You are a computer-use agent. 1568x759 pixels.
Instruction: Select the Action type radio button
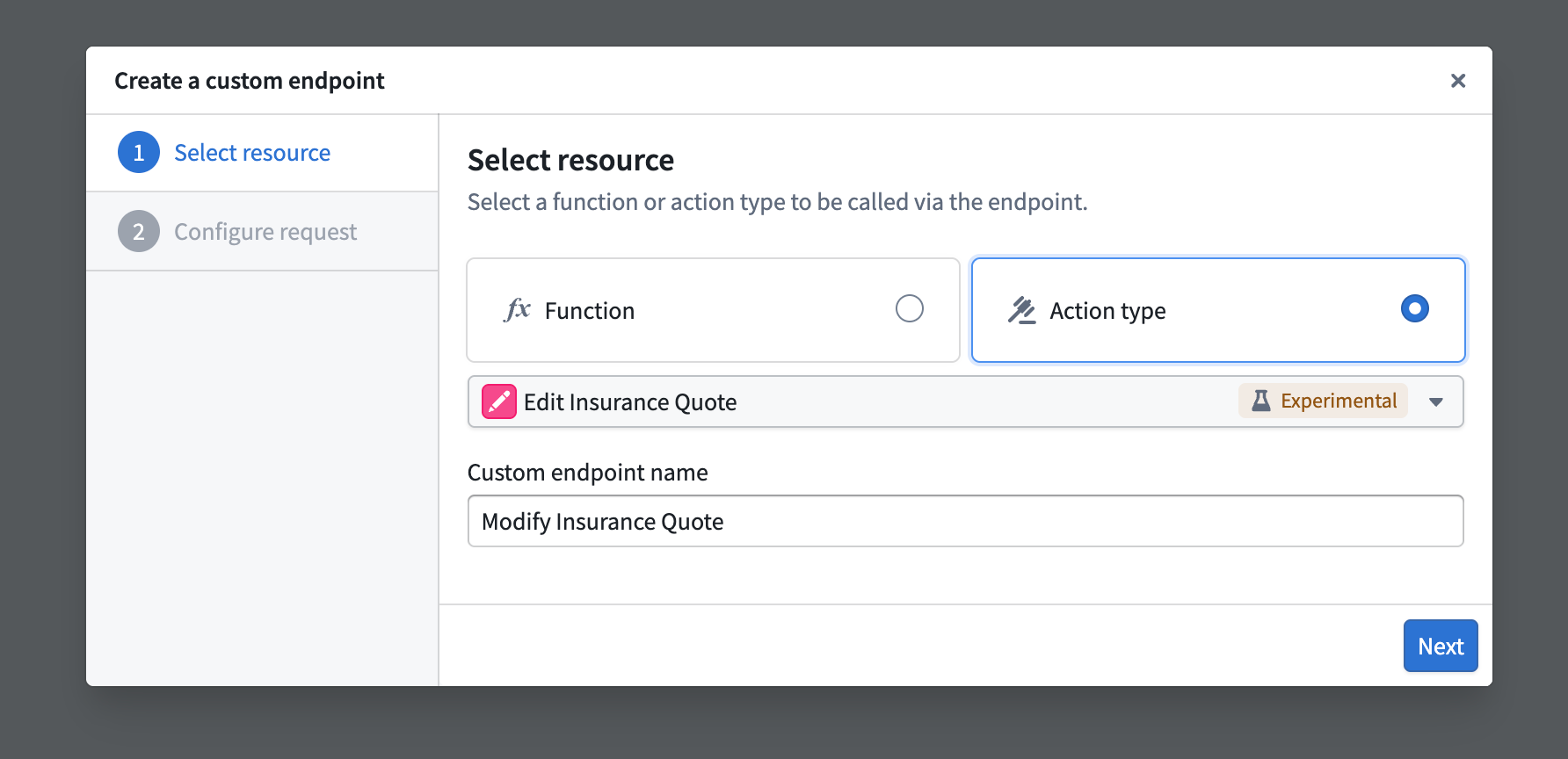point(1415,308)
